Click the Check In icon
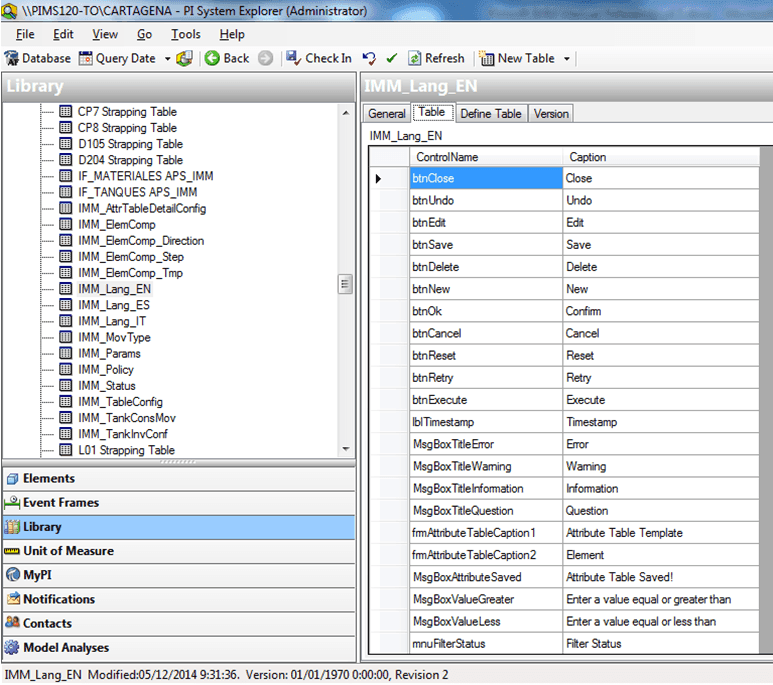 coord(294,58)
